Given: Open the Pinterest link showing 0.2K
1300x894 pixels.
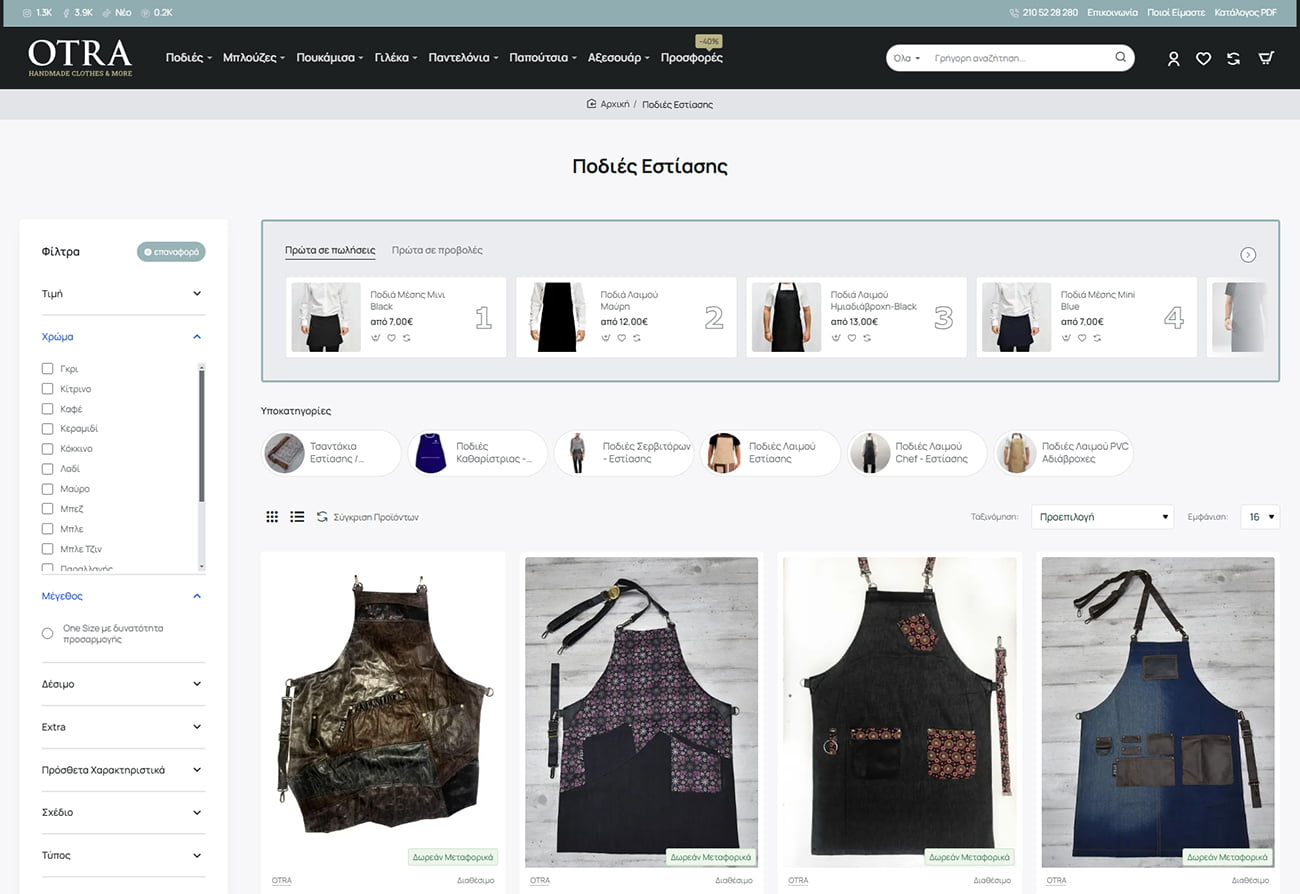Looking at the screenshot, I should pyautogui.click(x=157, y=12).
